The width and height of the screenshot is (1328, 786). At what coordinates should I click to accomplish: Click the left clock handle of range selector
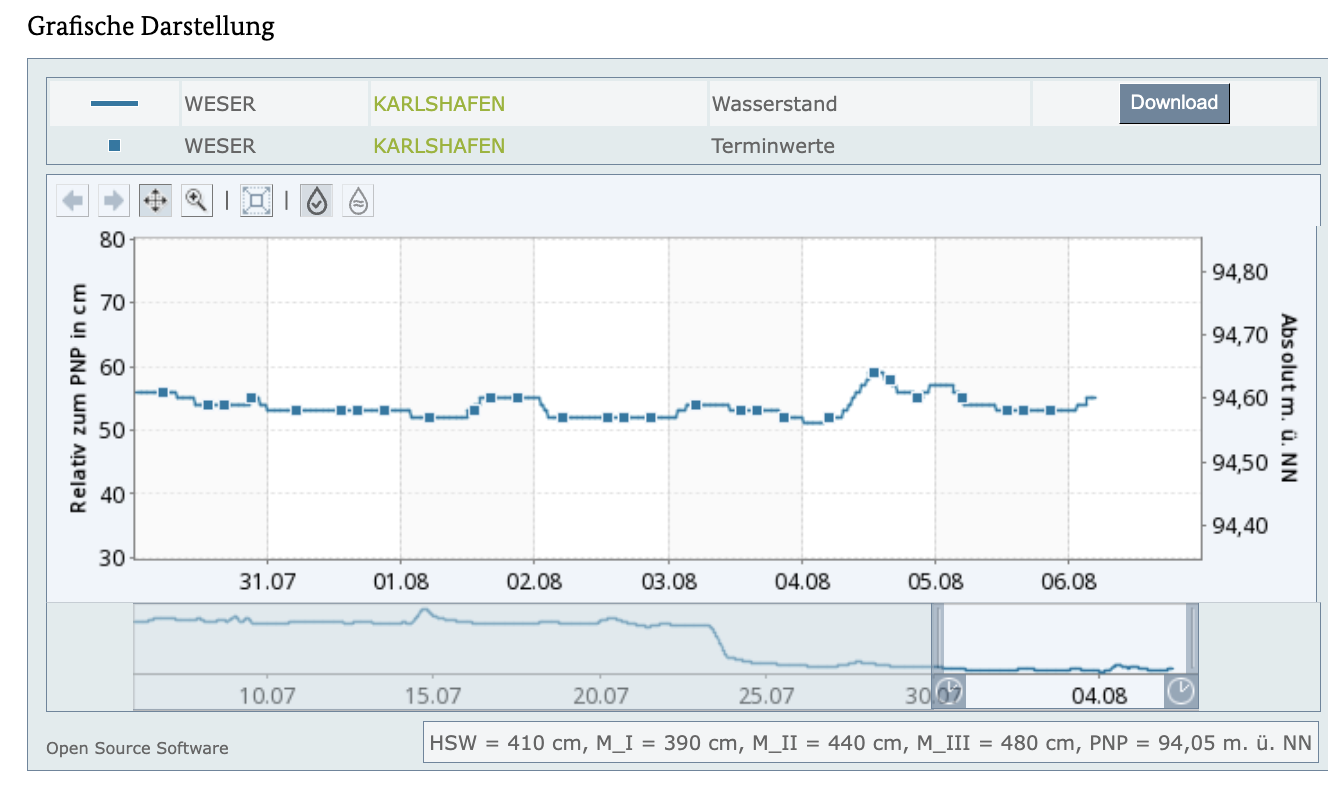pos(950,690)
